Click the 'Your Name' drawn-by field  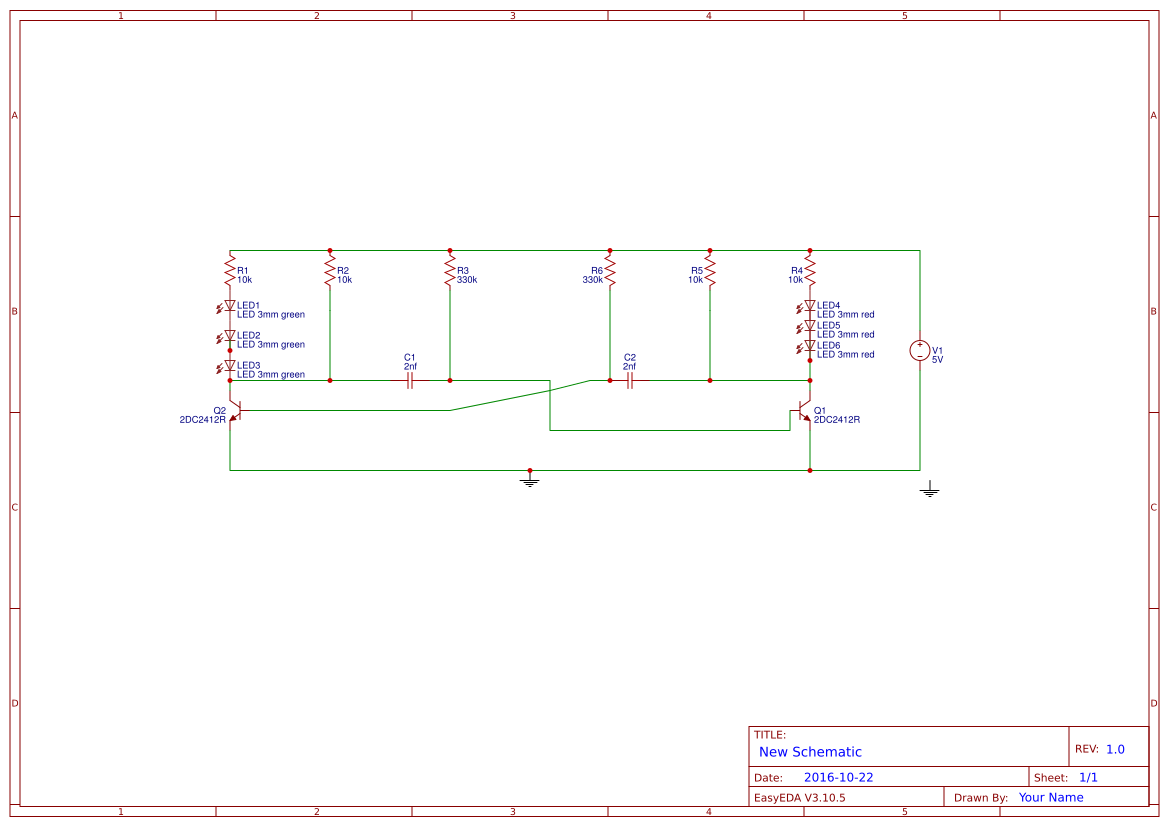(x=1051, y=797)
